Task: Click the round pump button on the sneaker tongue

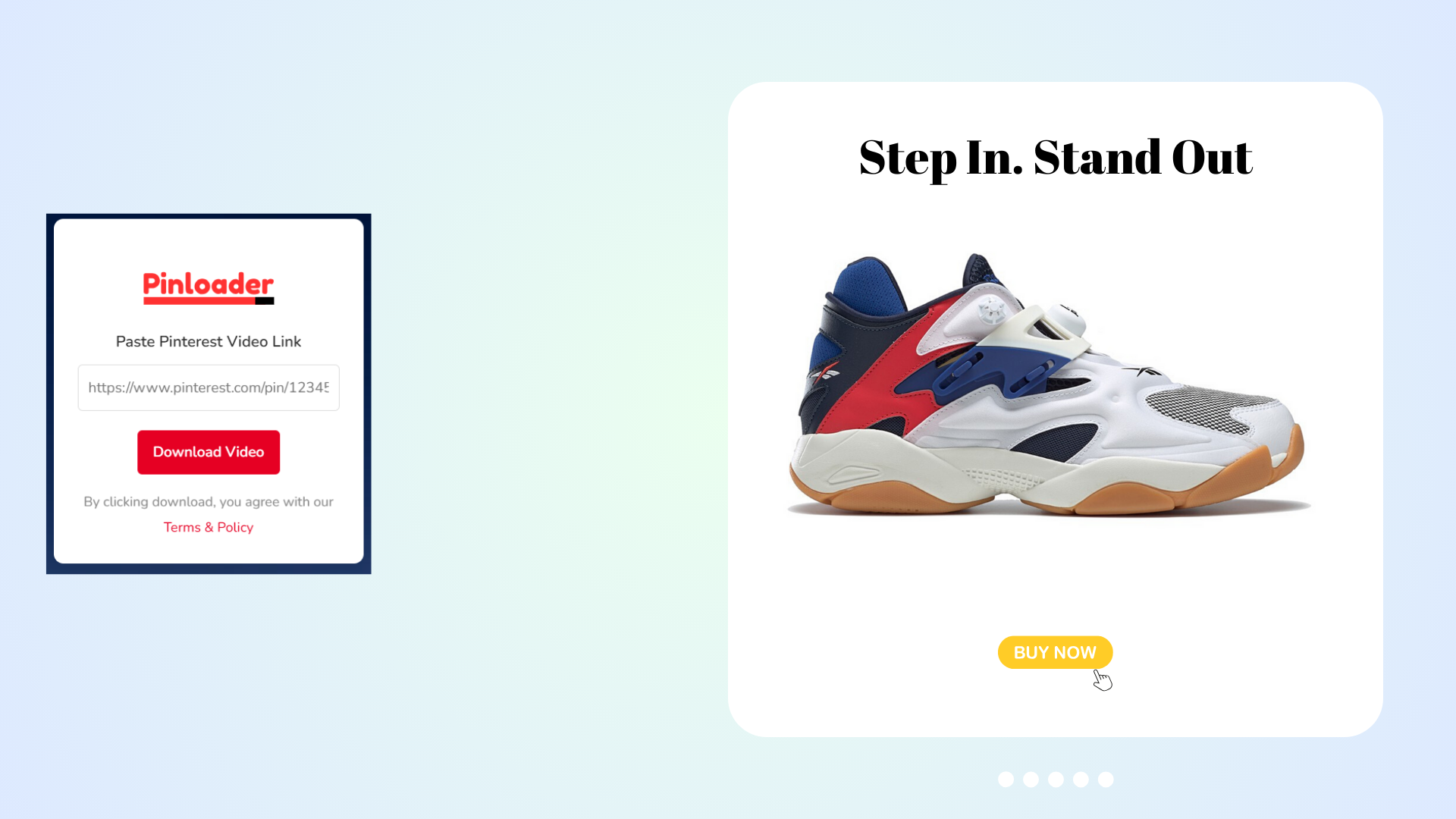Action: coord(990,310)
